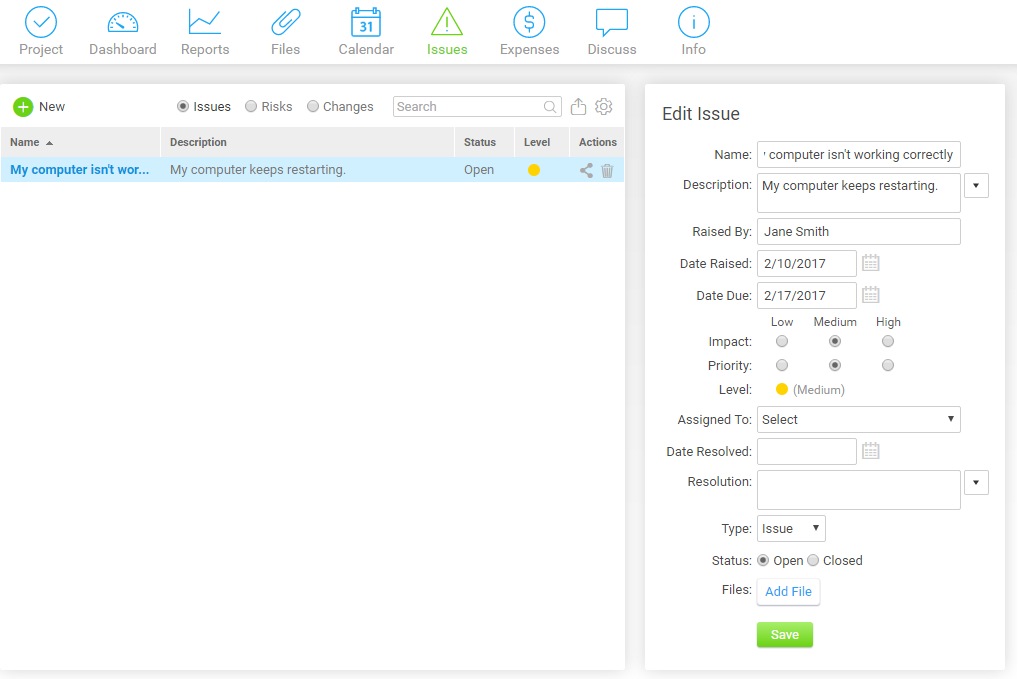Select the Issues tab
The image size is (1018, 679).
(x=447, y=32)
